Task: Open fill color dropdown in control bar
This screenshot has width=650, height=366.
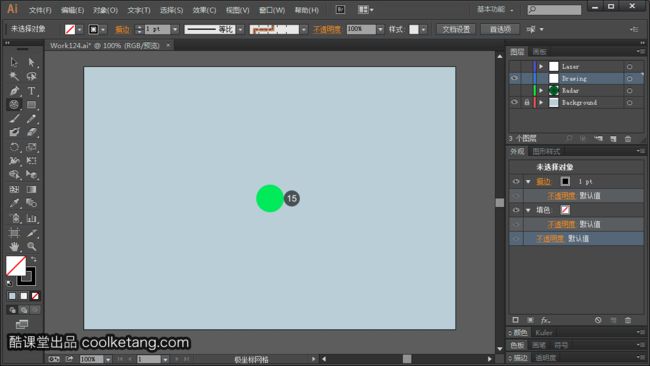Action: [x=80, y=29]
